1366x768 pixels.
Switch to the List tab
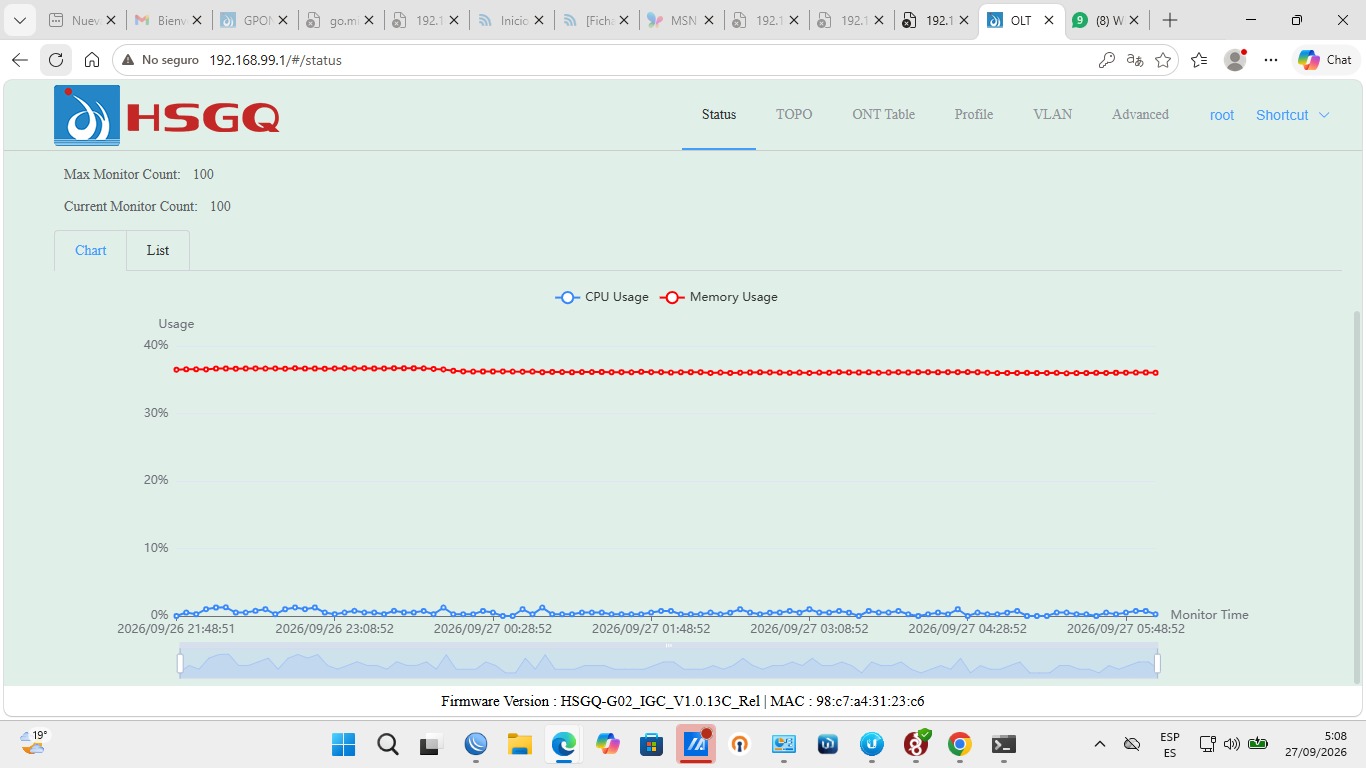coord(158,251)
